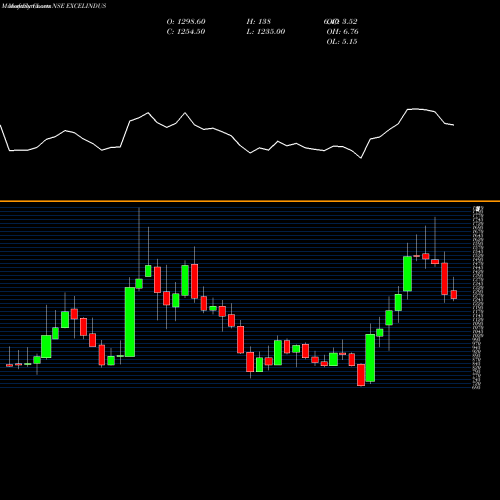Click the orange horizontal line above candlestick chart

(250, 201)
